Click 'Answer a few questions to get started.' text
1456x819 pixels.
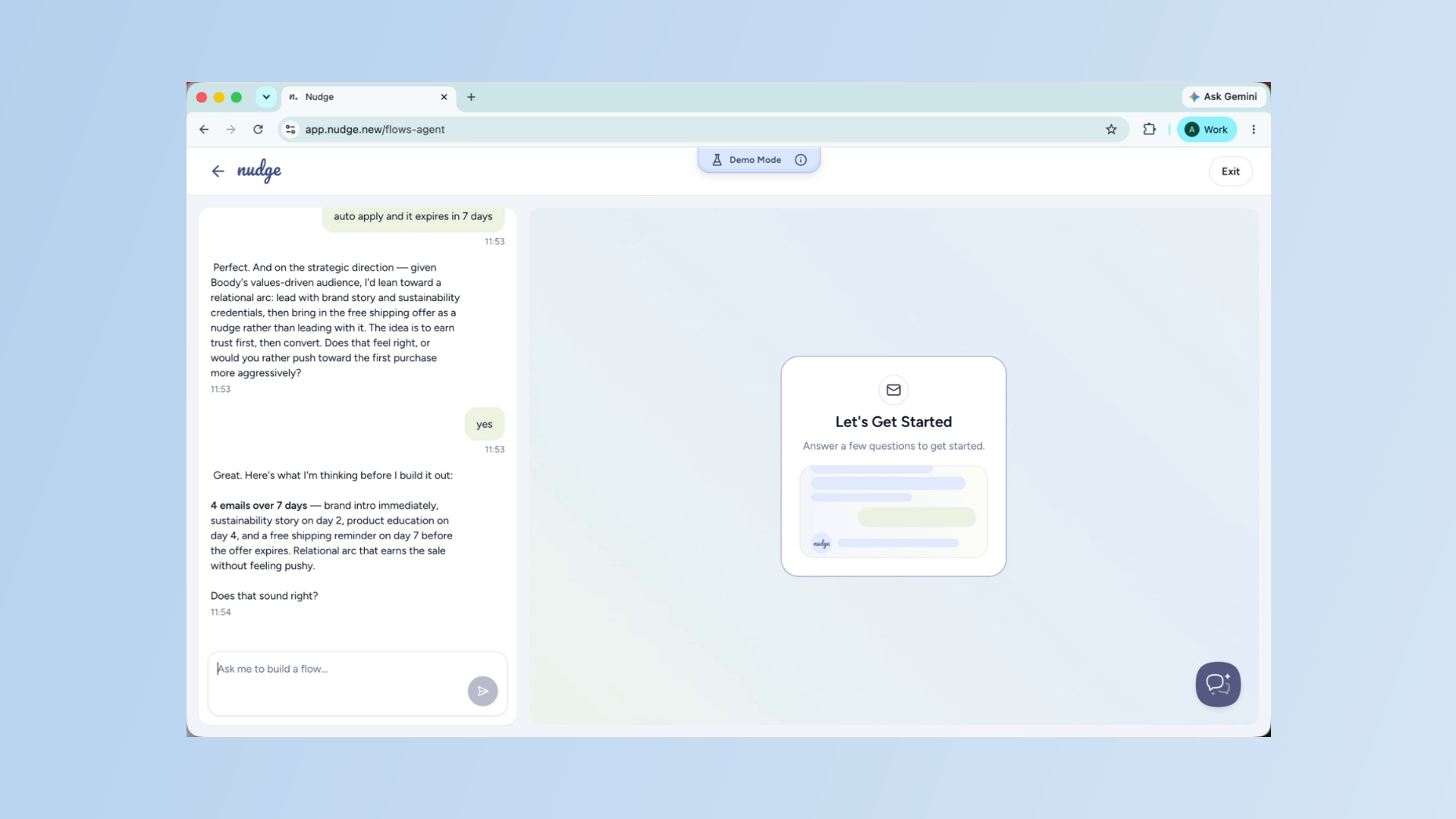(893, 446)
